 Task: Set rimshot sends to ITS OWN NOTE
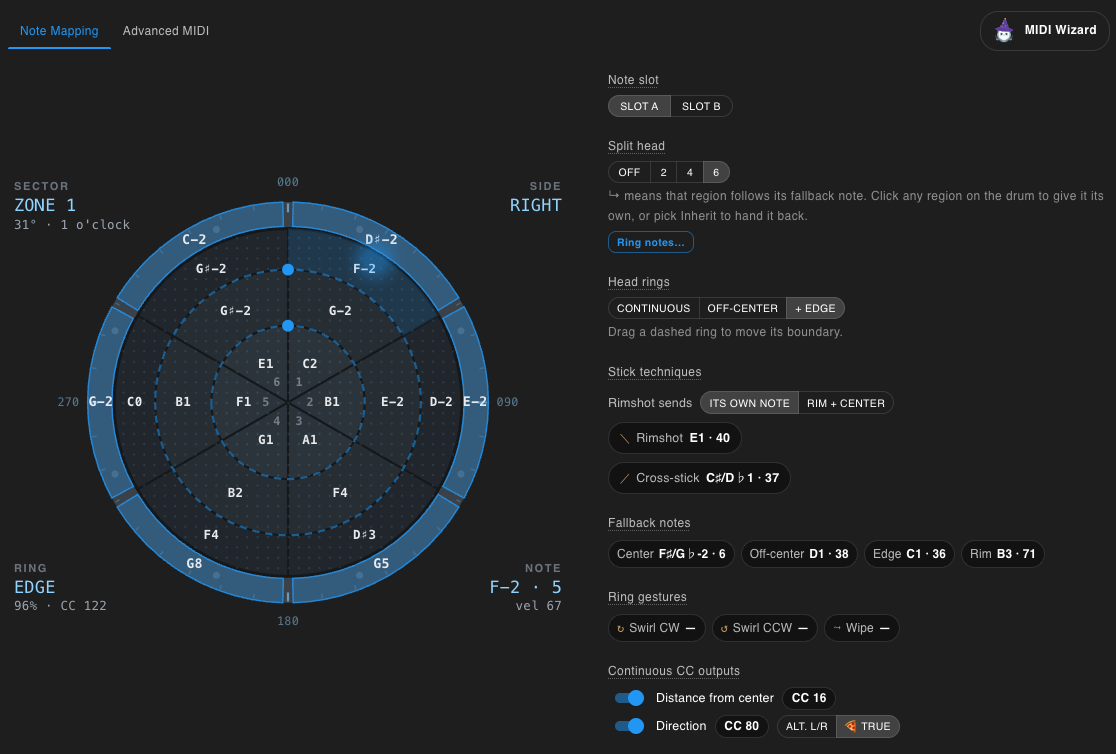coord(749,403)
